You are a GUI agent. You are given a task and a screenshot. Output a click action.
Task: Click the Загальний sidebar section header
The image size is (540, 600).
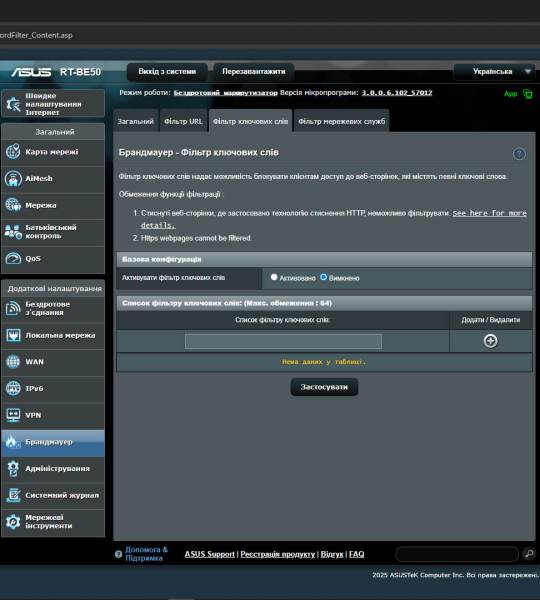coord(53,132)
